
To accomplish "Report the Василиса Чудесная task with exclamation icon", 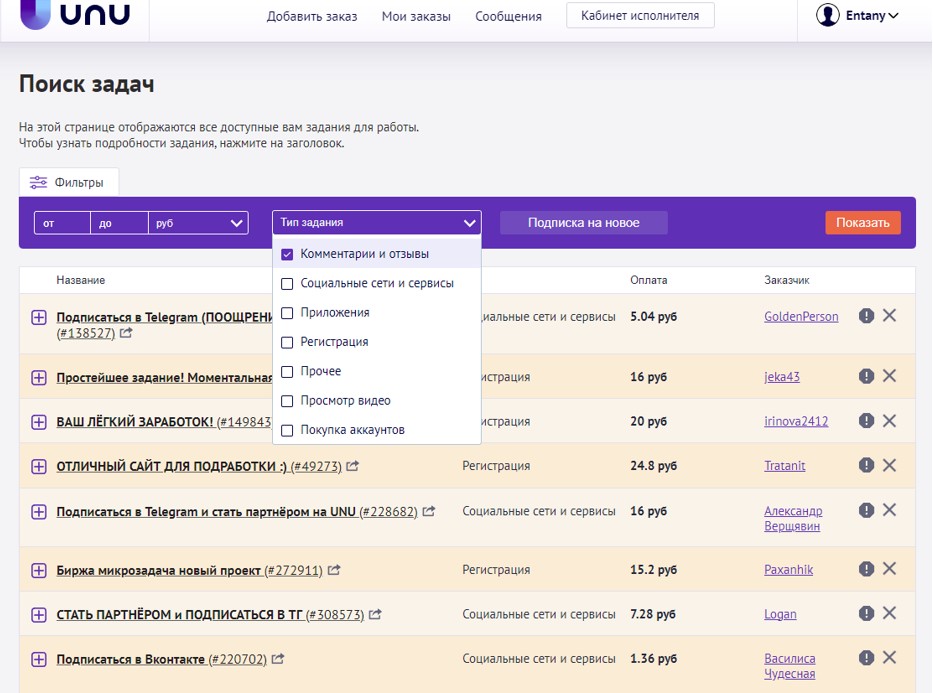I will point(866,657).
